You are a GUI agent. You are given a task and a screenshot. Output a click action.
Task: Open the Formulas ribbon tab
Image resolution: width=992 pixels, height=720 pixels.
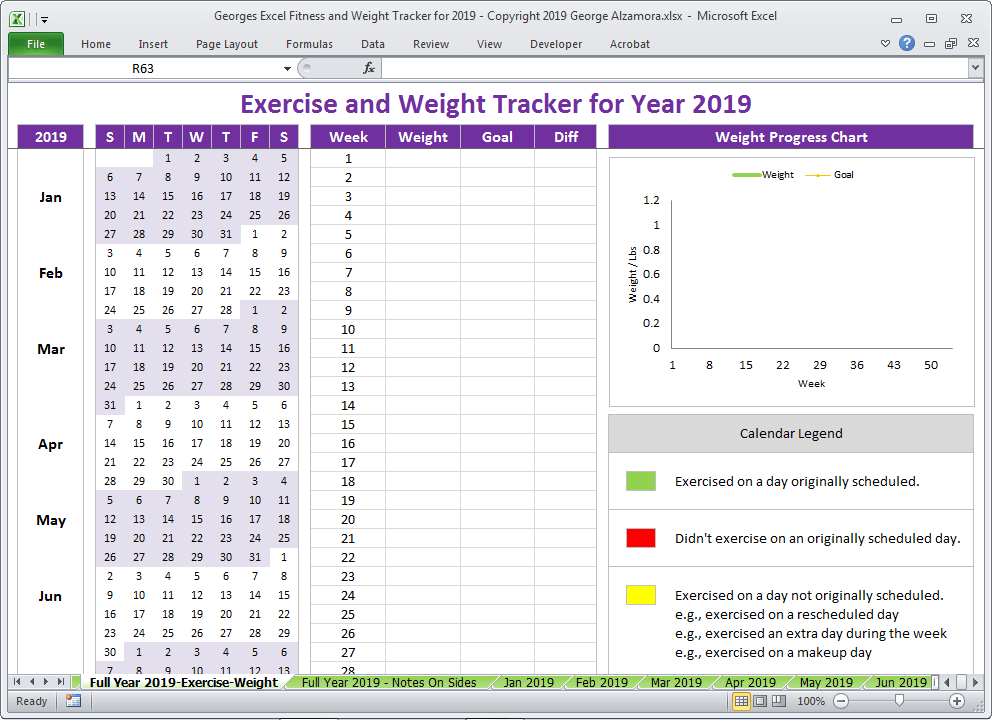[309, 44]
